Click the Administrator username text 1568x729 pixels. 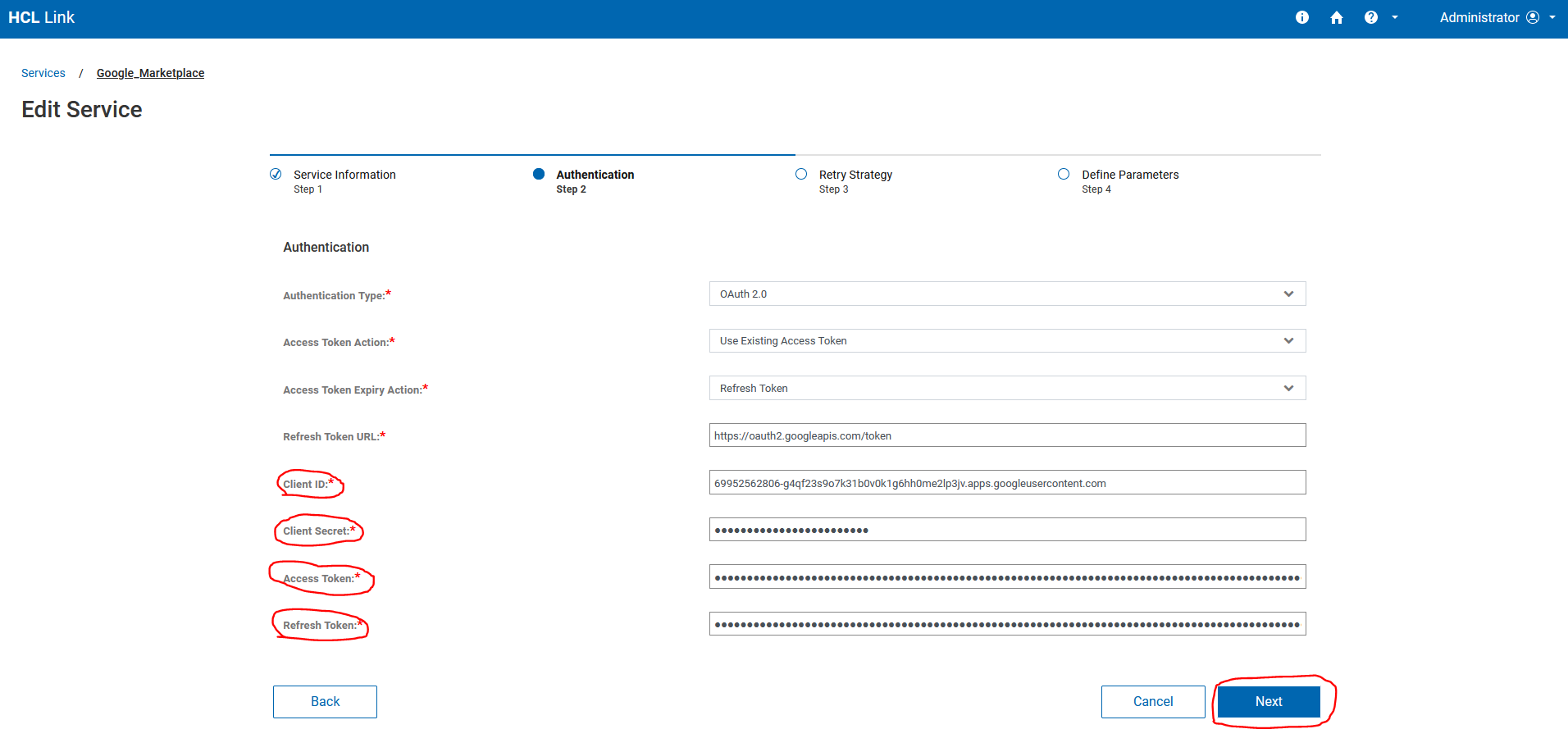[x=1479, y=17]
